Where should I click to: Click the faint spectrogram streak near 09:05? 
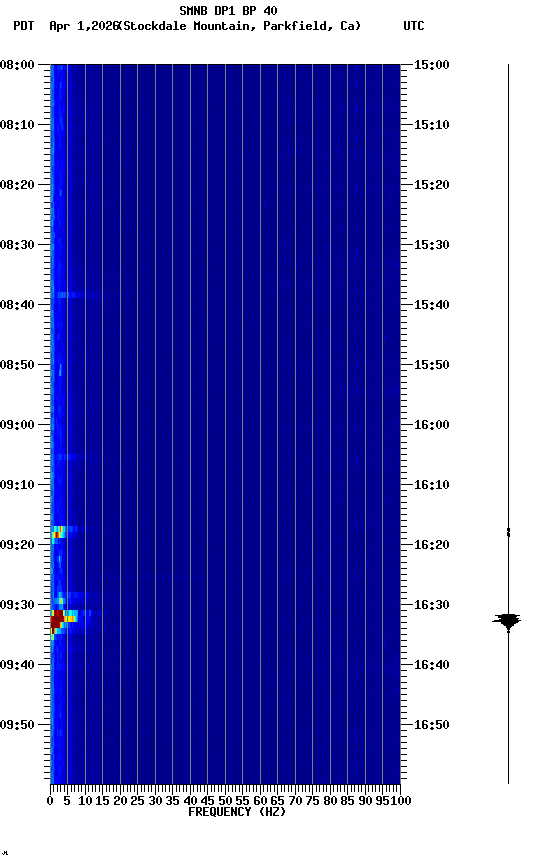tap(69, 457)
